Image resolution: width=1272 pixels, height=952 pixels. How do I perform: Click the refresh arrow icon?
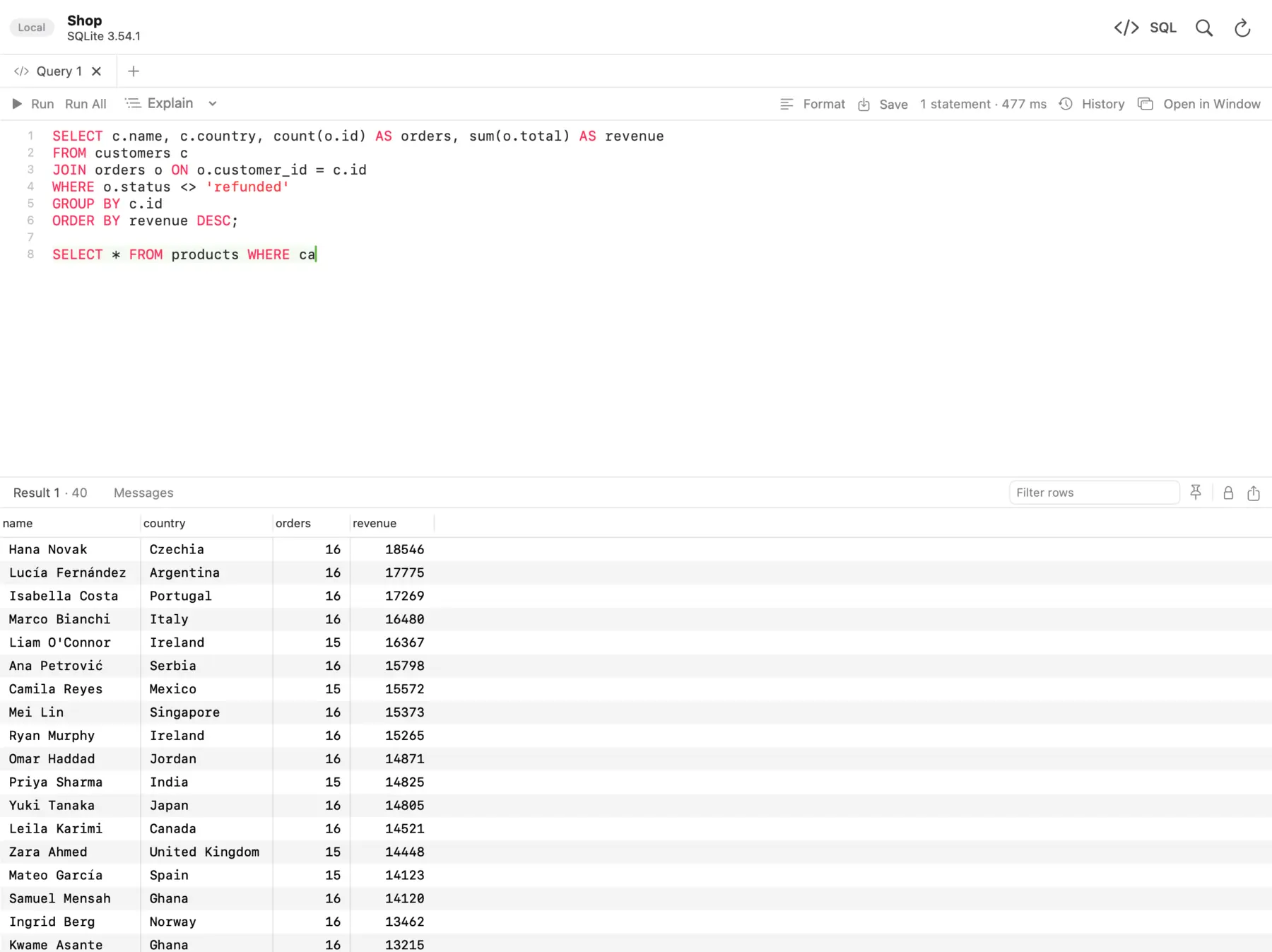pos(1242,28)
